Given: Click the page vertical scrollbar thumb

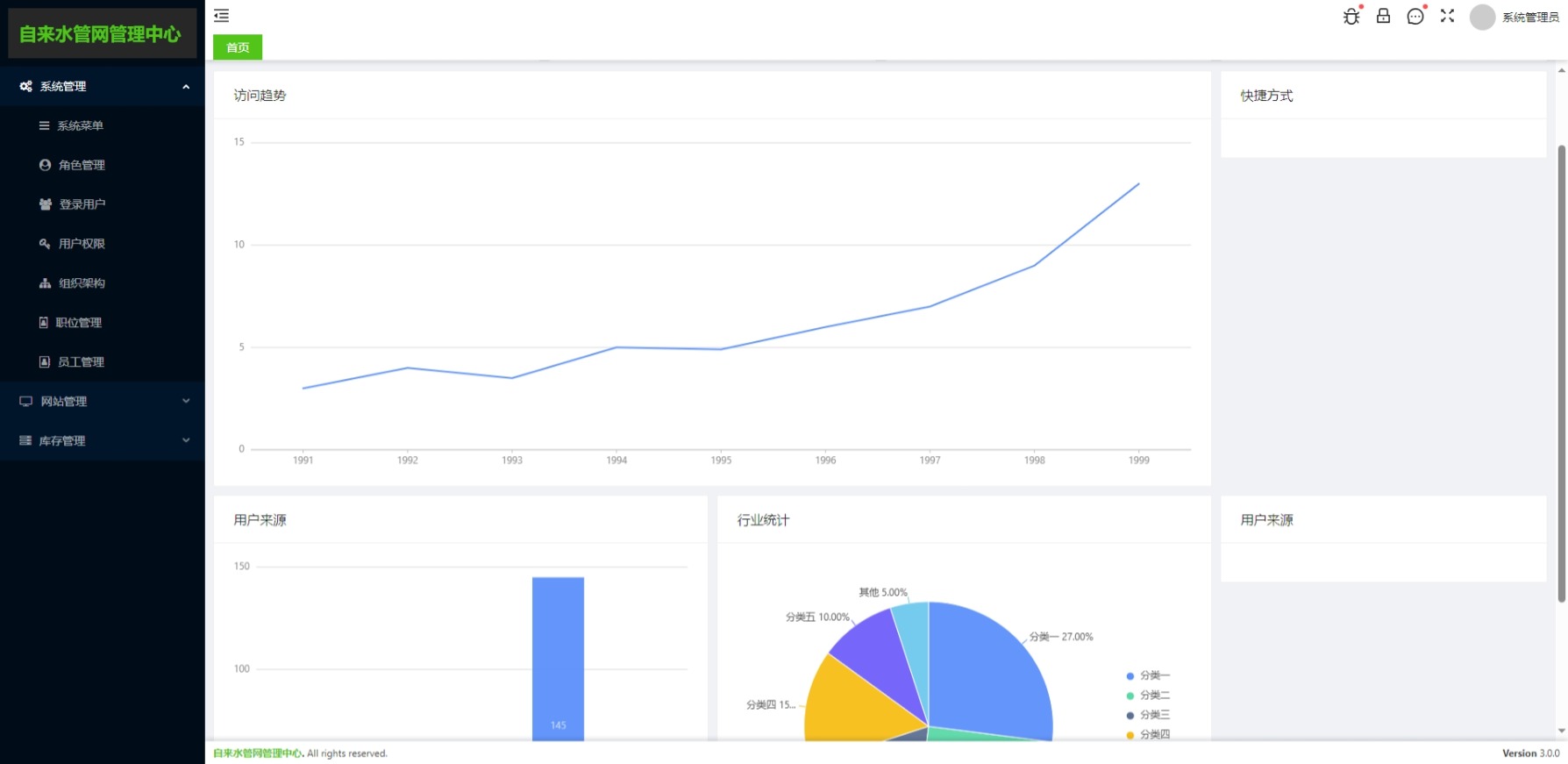Looking at the screenshot, I should click(x=1561, y=374).
